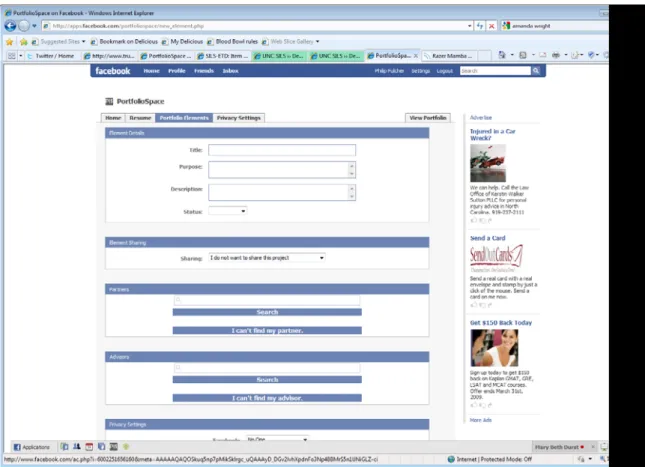Click the thumbs-up icon under car wreck ad
Image resolution: width=645 pixels, height=467 pixels.
tap(473, 221)
